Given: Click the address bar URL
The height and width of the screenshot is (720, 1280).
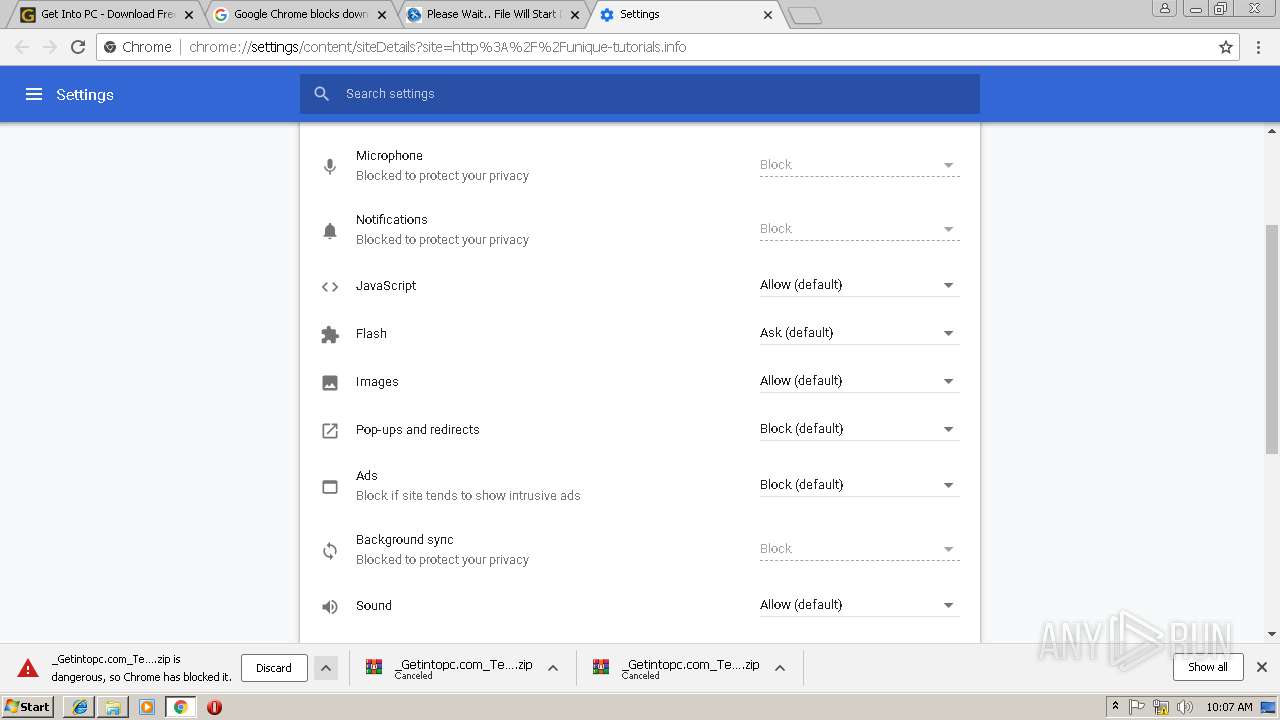Looking at the screenshot, I should [437, 47].
